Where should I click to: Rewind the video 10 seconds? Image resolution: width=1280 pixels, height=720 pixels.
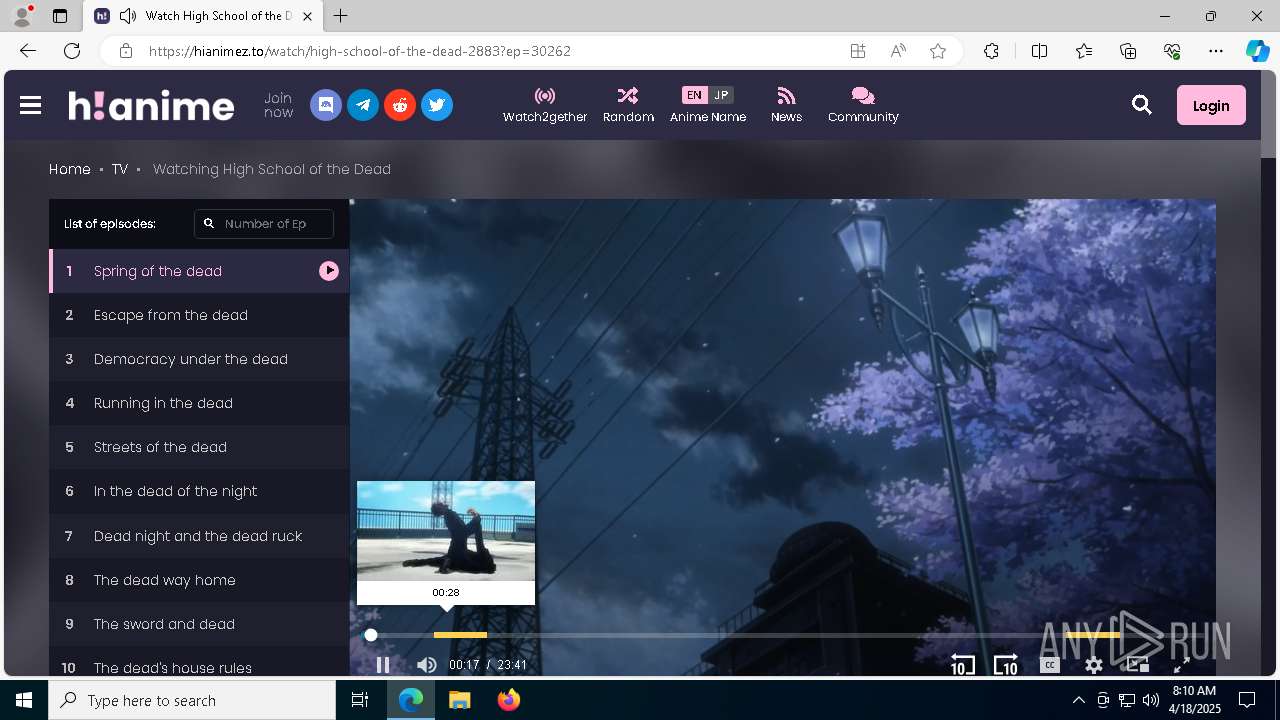point(962,665)
